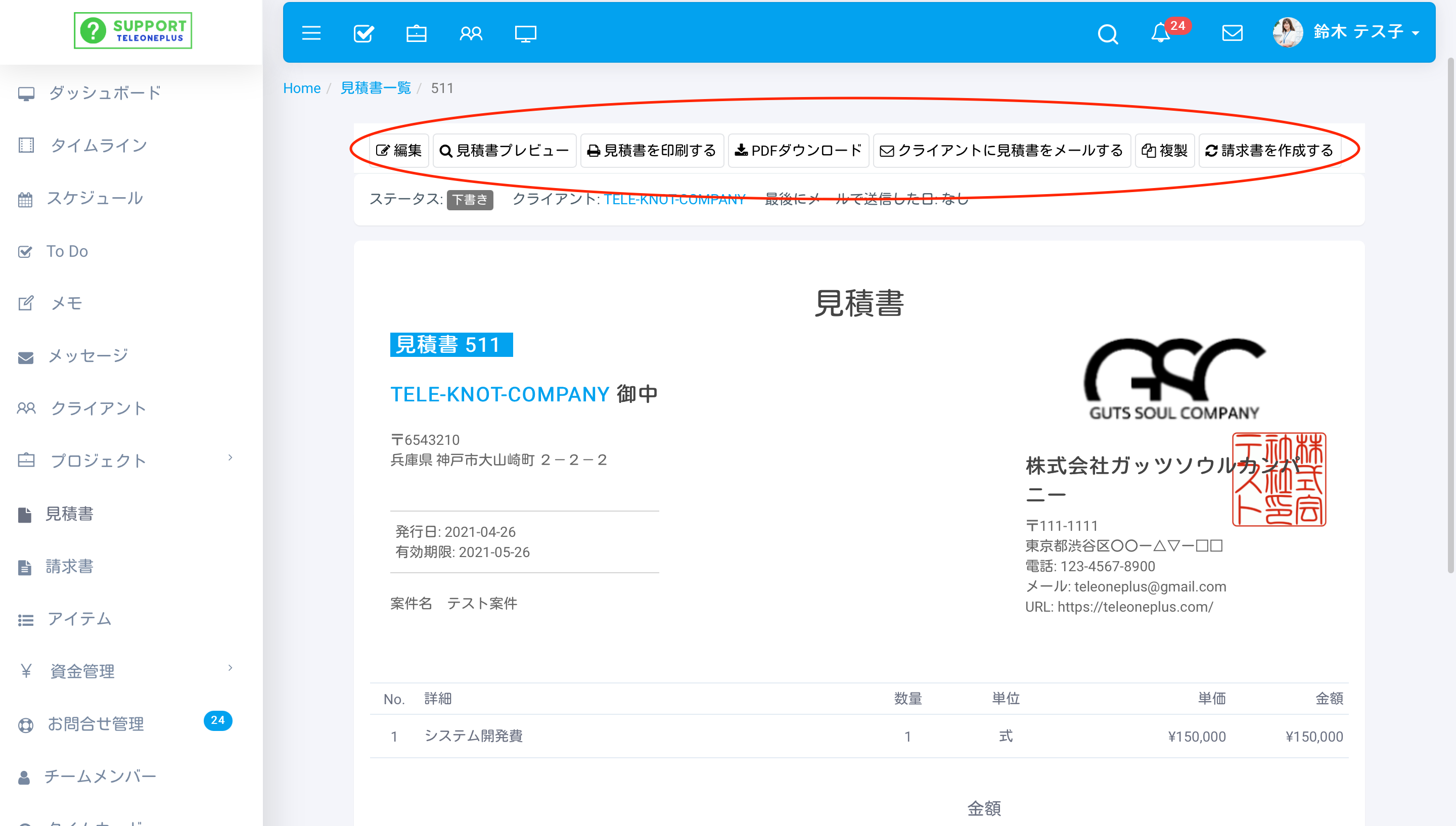This screenshot has height=826, width=1456.
Task: Open 見積書プレビュー (Quote Preview)
Action: [504, 150]
